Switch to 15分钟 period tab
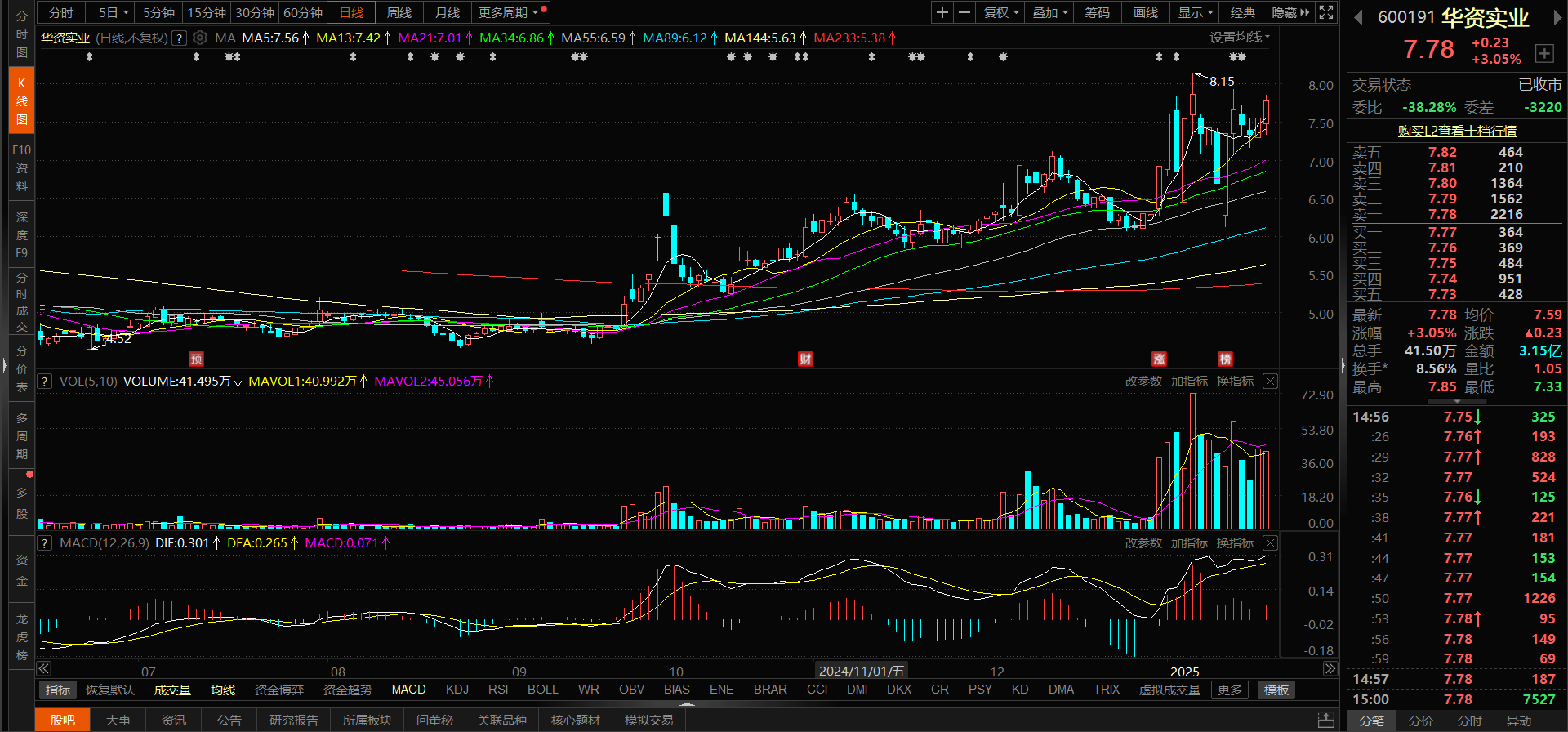1568x732 pixels. [207, 12]
